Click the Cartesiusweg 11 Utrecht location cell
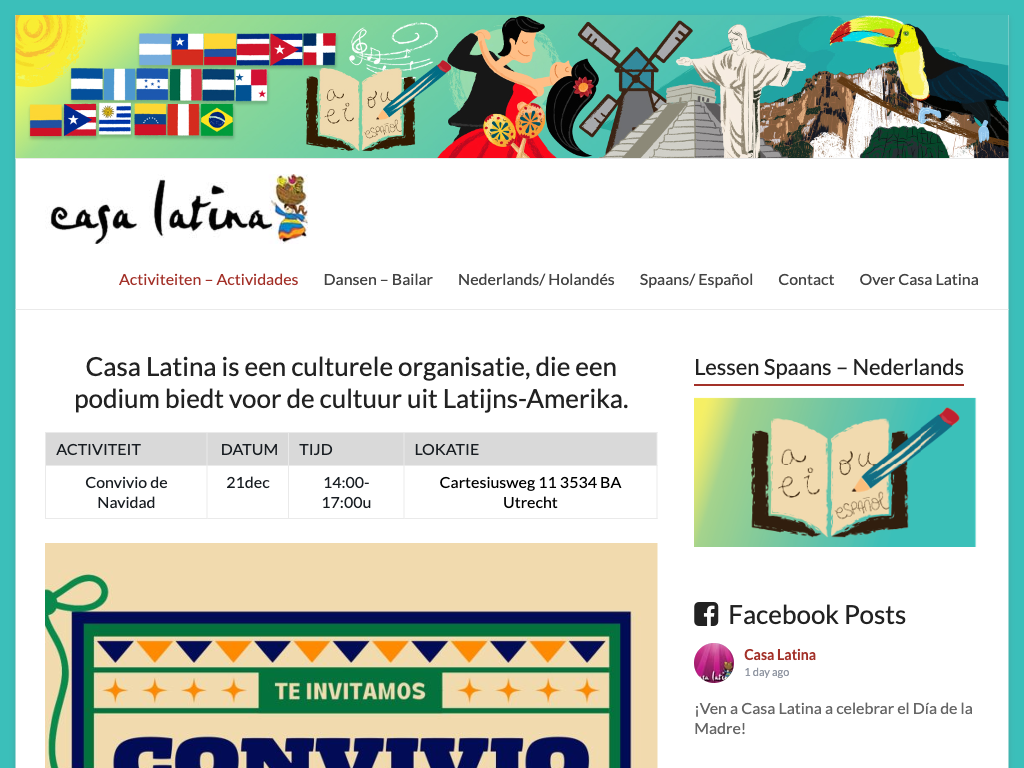Image resolution: width=1024 pixels, height=768 pixels. (530, 492)
